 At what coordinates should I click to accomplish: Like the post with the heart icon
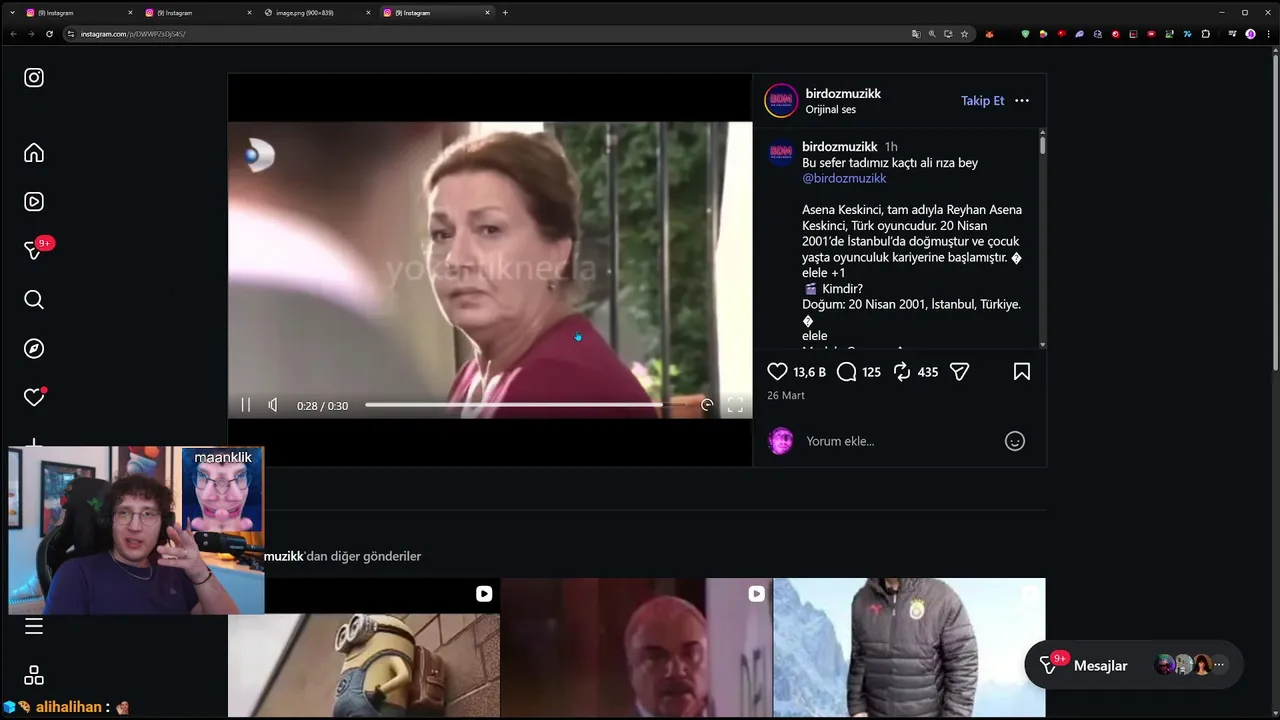point(777,372)
